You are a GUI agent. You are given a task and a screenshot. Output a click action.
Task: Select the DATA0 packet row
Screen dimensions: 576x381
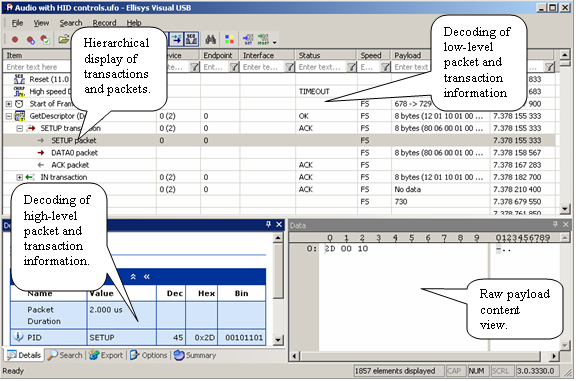click(279, 152)
